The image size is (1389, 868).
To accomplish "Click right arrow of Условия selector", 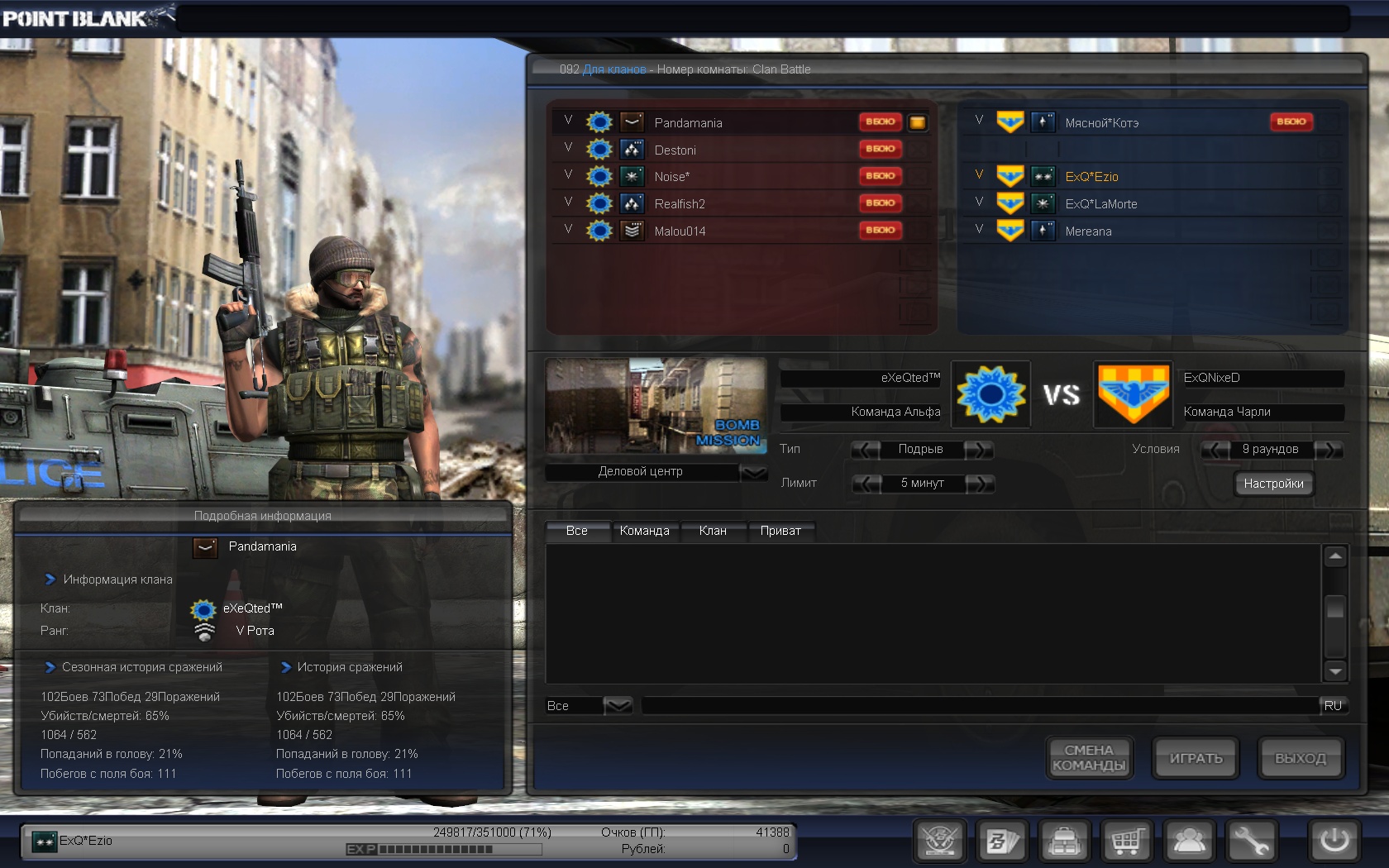I will click(x=1328, y=450).
